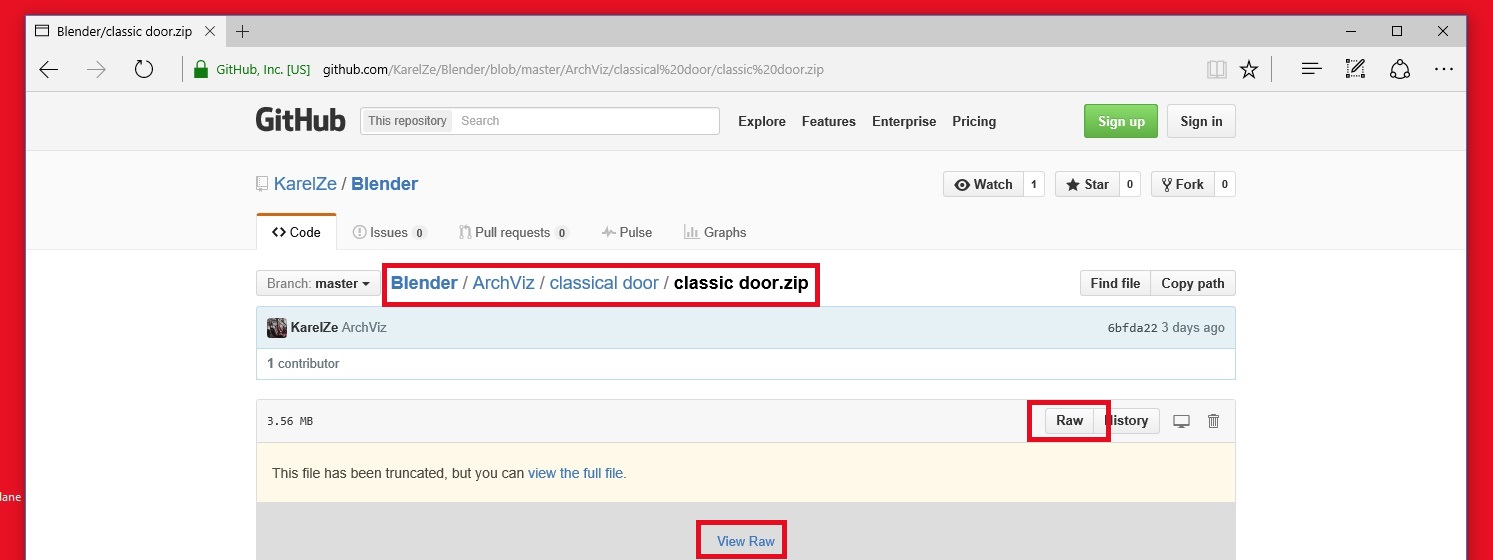The image size is (1493, 560).
Task: Open the stargazers count next to Star
Action: tap(1130, 184)
